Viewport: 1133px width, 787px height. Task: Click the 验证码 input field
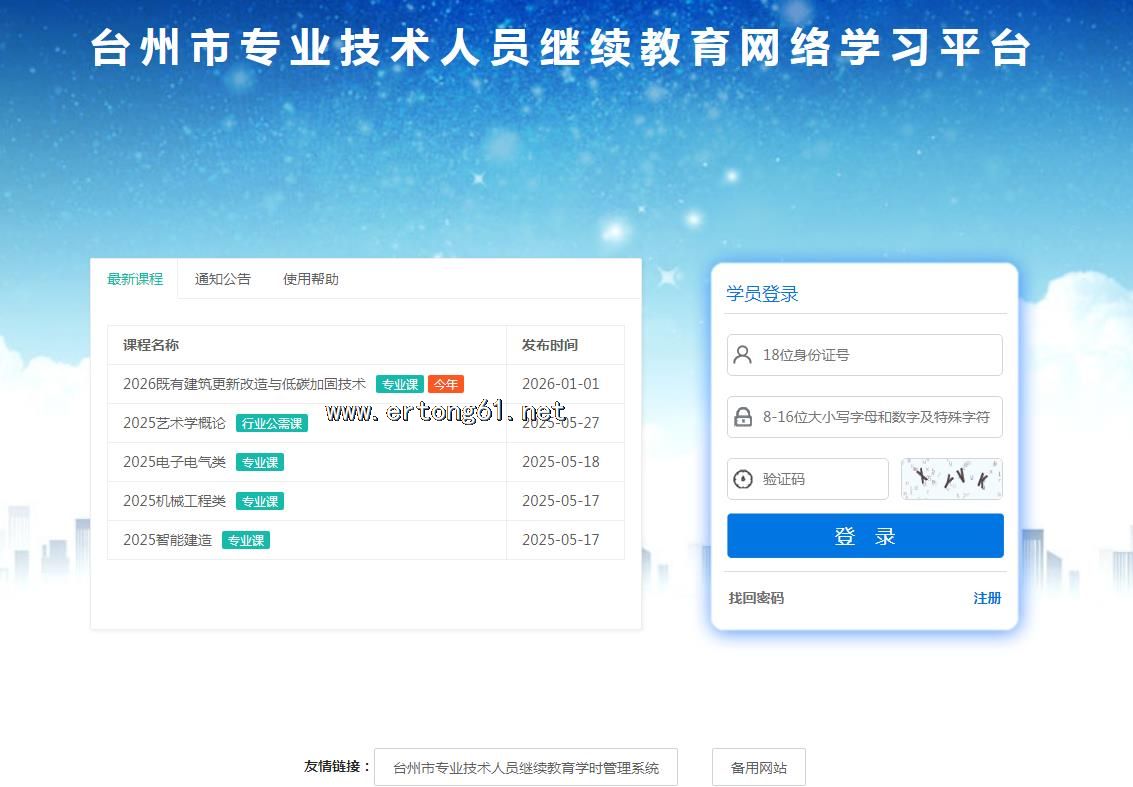(820, 479)
